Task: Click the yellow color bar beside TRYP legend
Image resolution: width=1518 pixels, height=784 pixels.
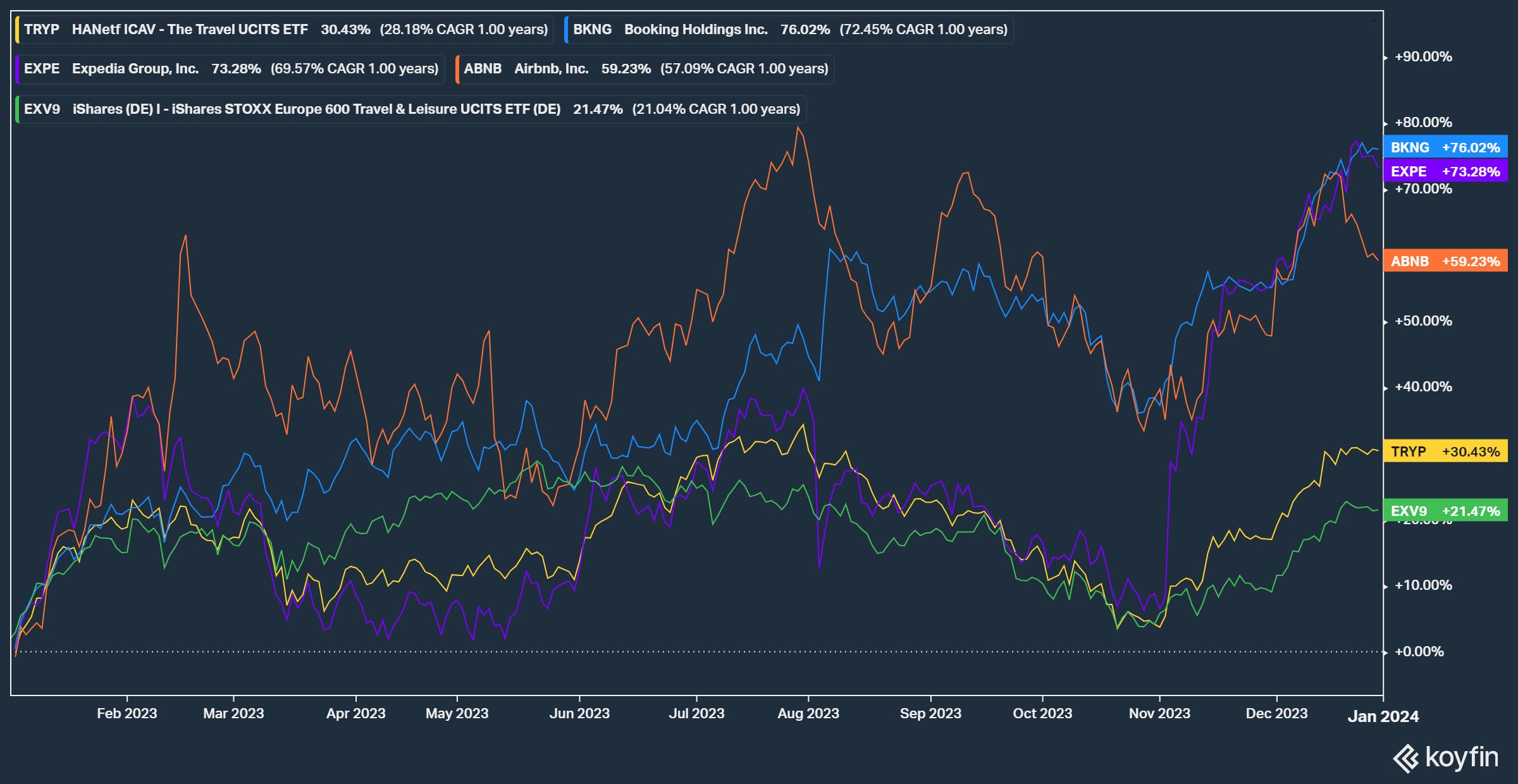Action: 17,30
